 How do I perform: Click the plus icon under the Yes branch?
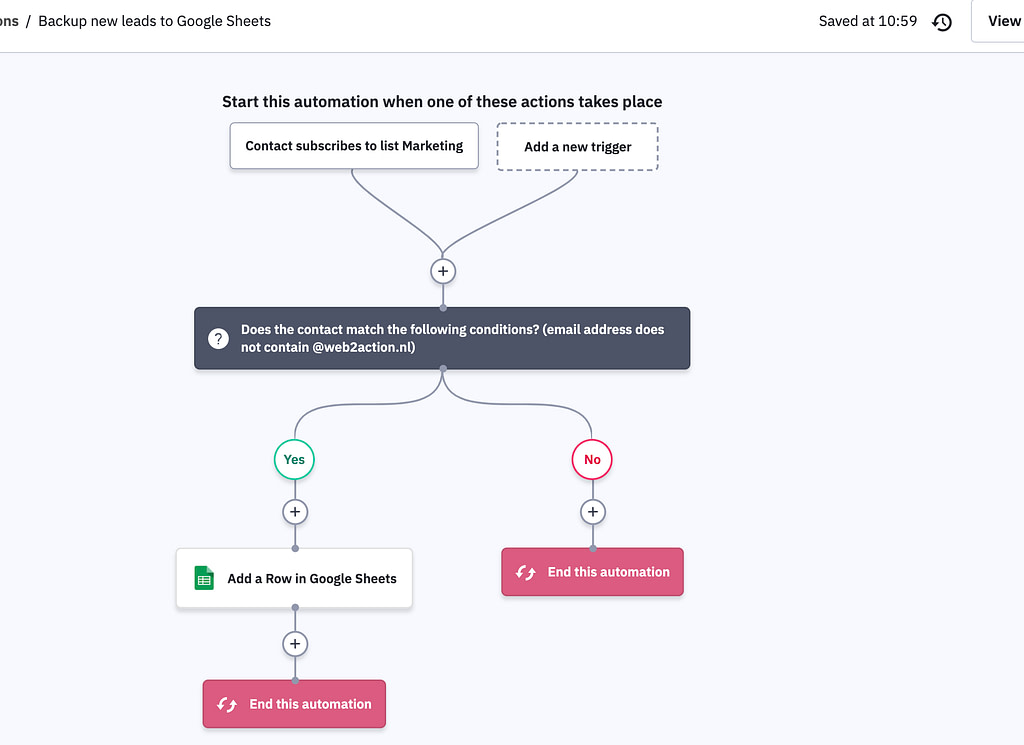tap(294, 511)
